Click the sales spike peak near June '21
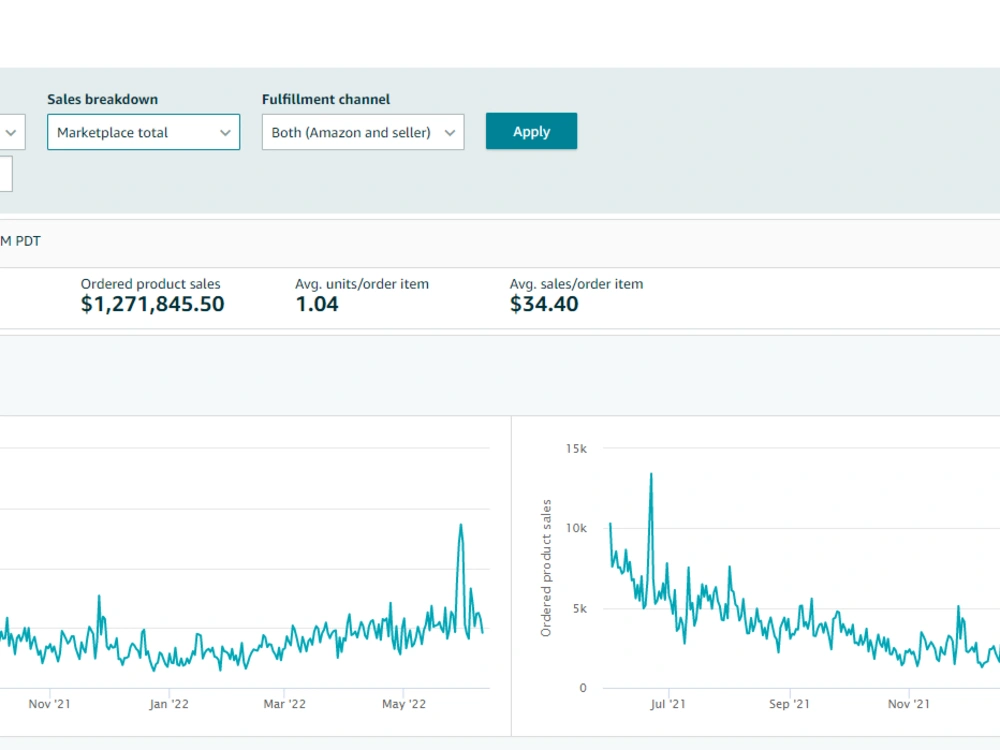Image resolution: width=1000 pixels, height=750 pixels. coord(651,474)
